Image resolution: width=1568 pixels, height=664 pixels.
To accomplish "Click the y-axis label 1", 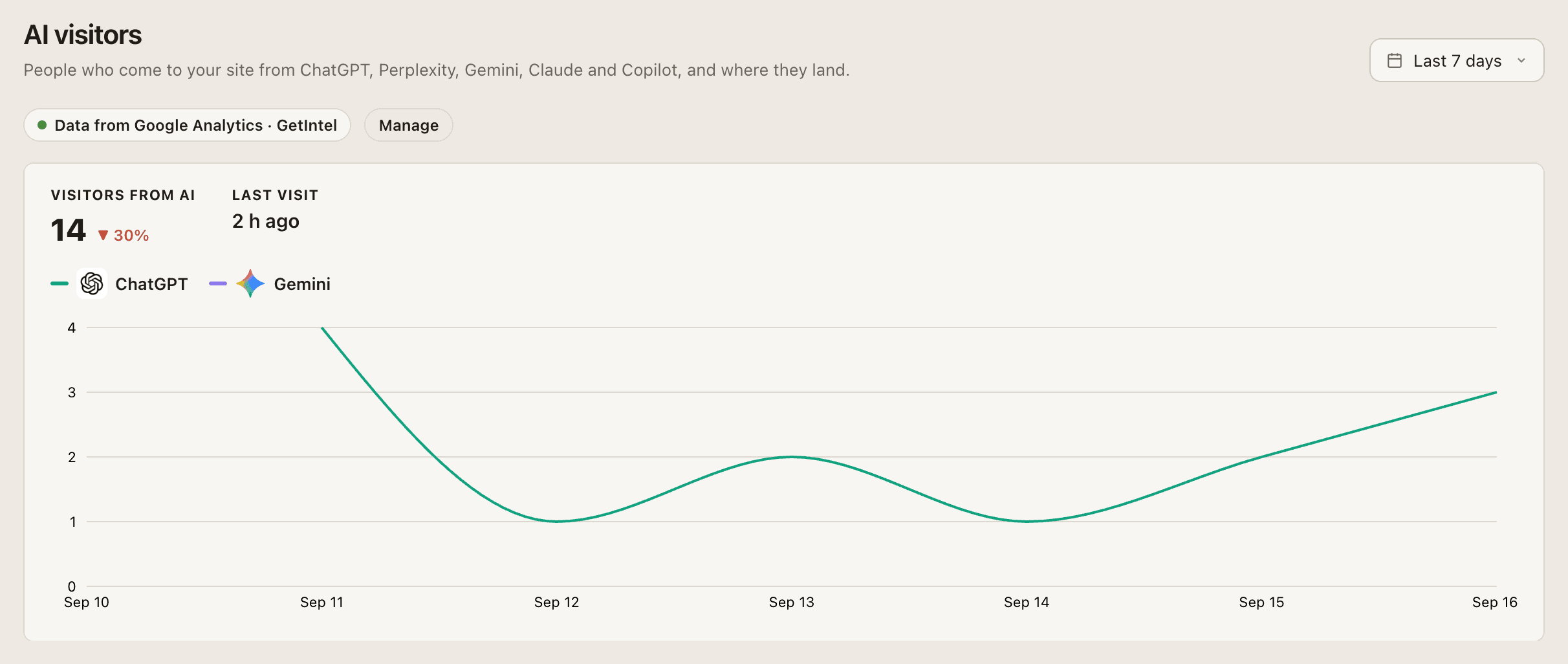I will pyautogui.click(x=72, y=522).
